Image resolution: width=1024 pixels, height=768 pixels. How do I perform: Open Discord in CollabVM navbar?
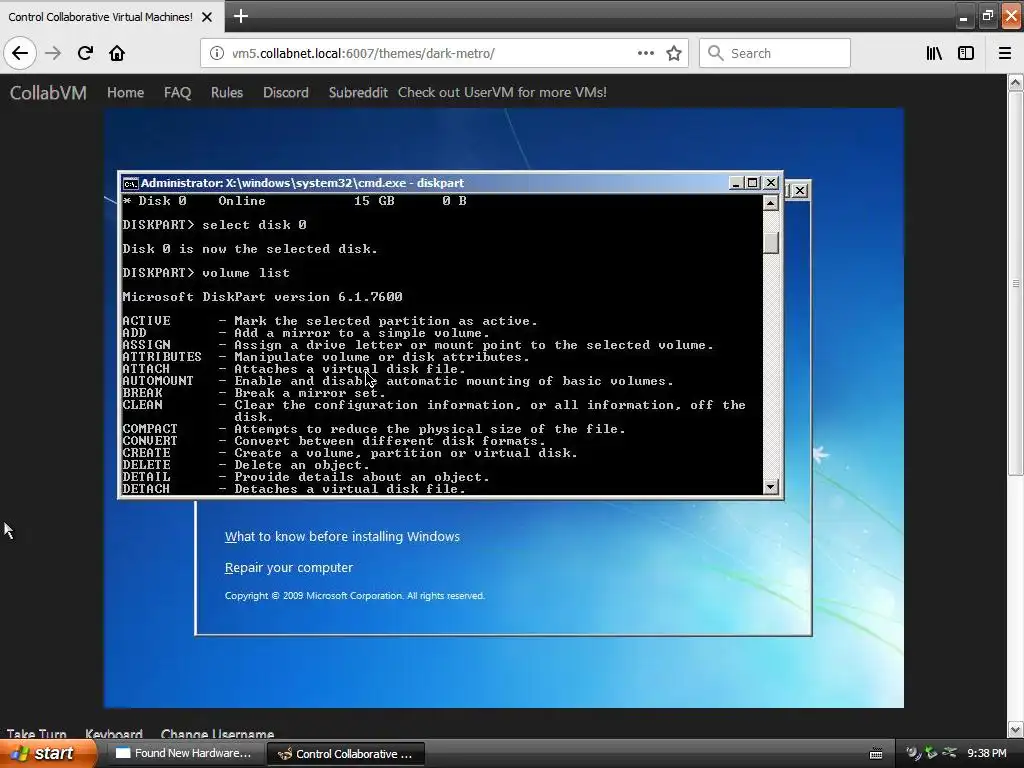tap(285, 93)
